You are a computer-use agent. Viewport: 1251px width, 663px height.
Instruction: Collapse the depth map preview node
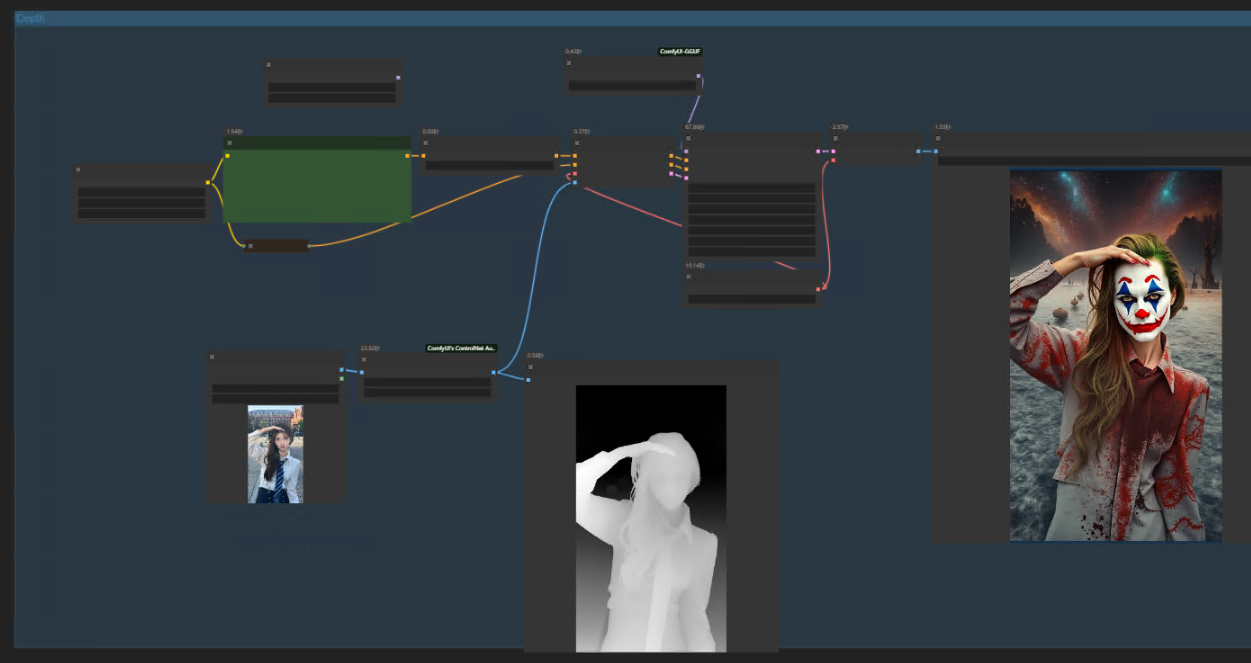coord(529,367)
